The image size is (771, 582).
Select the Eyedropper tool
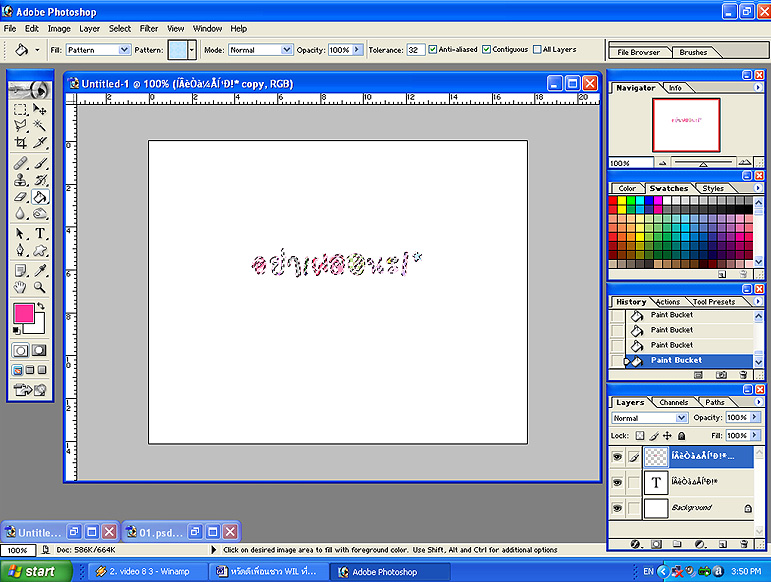coord(40,270)
